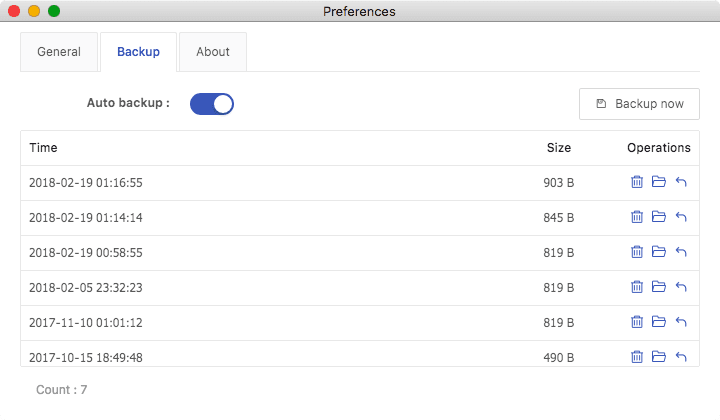
Task: Open folder for the 903 B backup
Action: click(x=658, y=182)
